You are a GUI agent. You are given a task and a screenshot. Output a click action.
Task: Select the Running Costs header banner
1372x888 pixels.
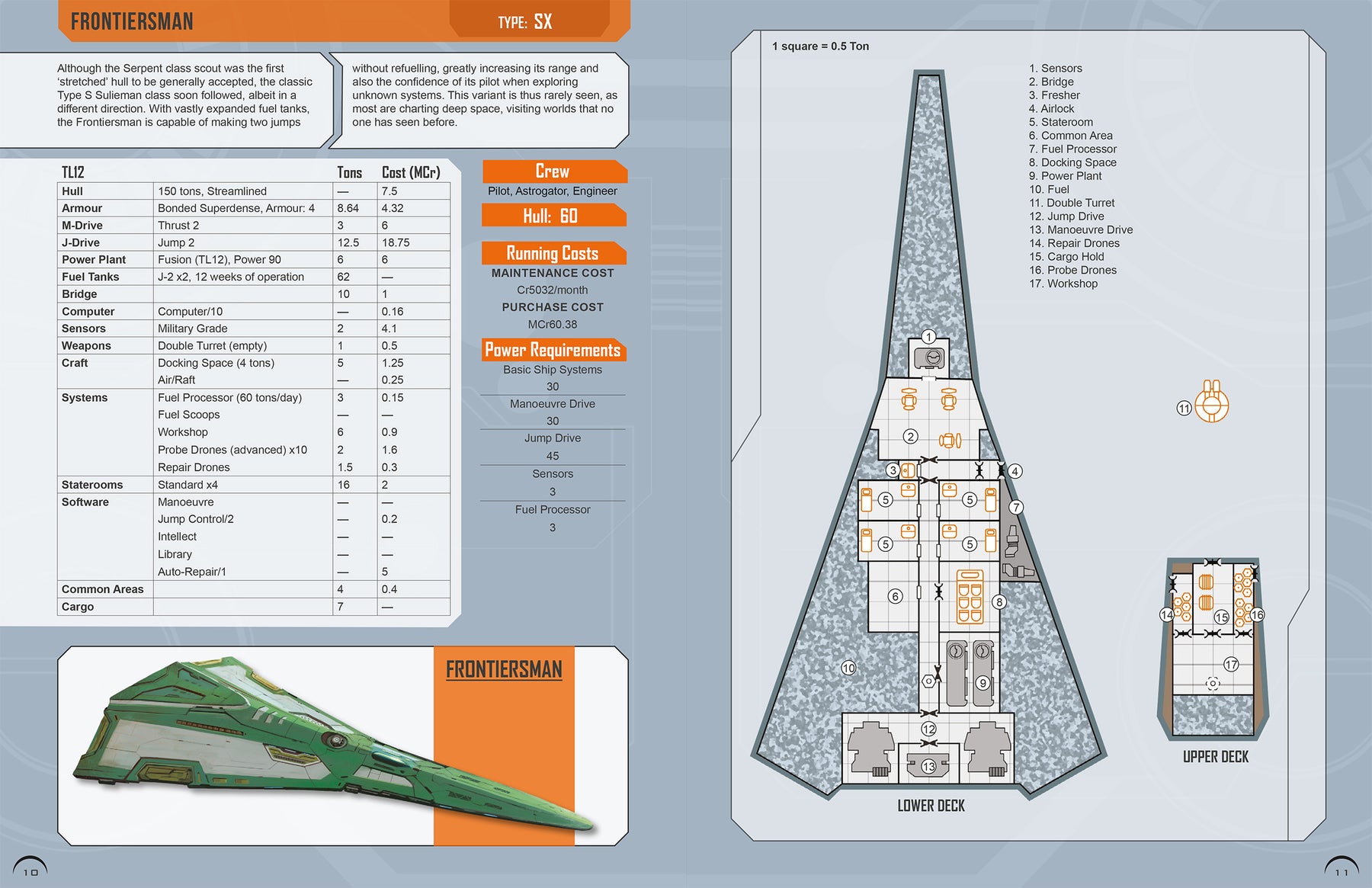553,253
